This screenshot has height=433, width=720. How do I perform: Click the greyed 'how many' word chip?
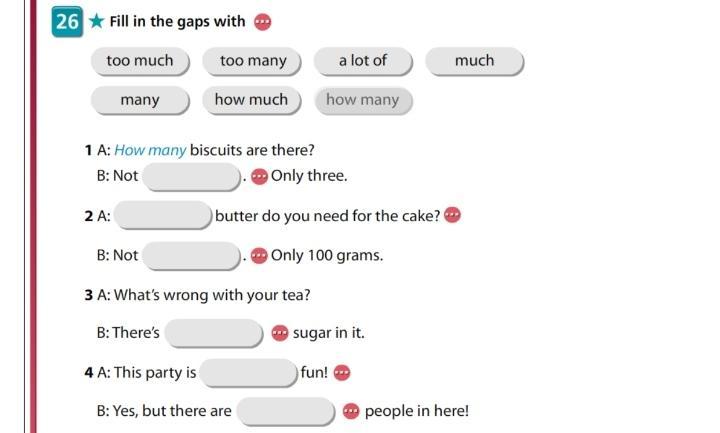pyautogui.click(x=363, y=100)
